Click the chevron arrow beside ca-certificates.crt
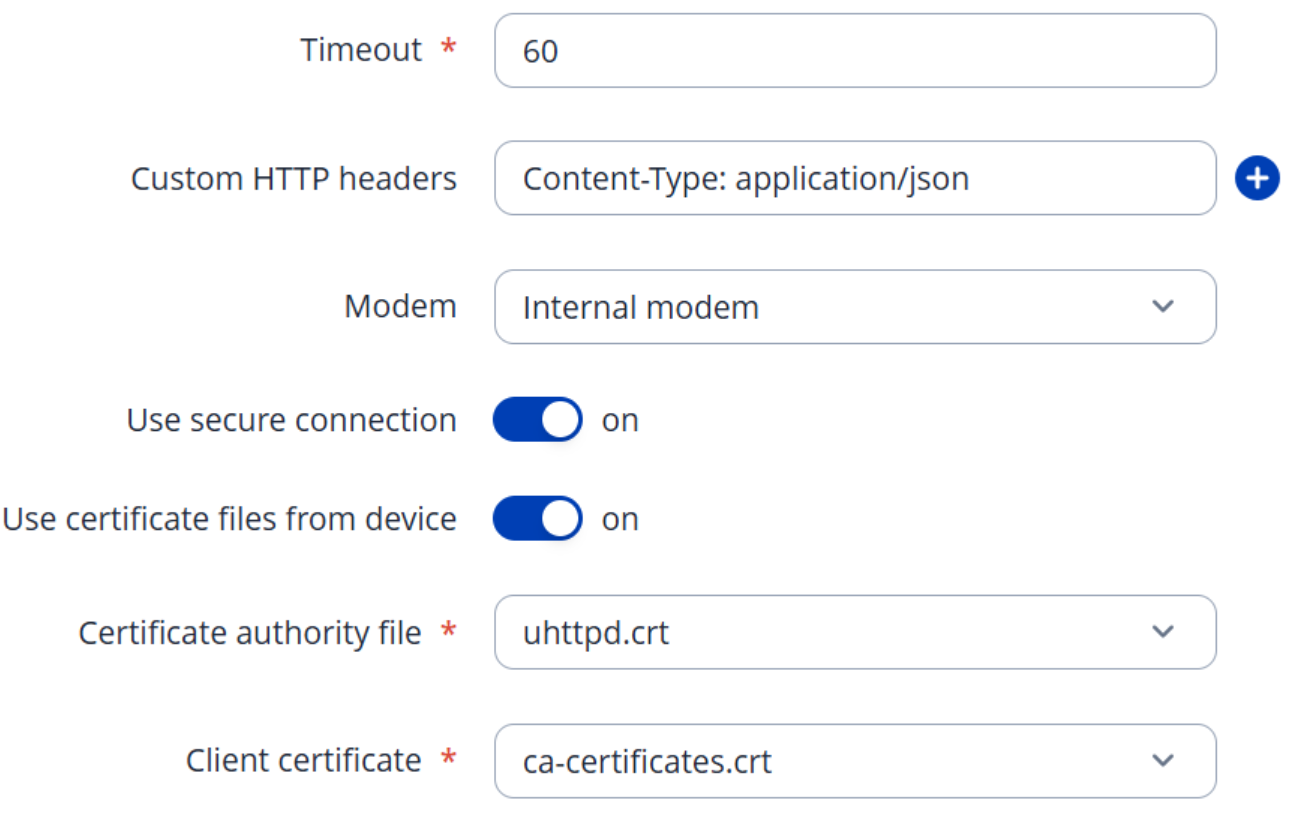The width and height of the screenshot is (1308, 815). point(1162,761)
